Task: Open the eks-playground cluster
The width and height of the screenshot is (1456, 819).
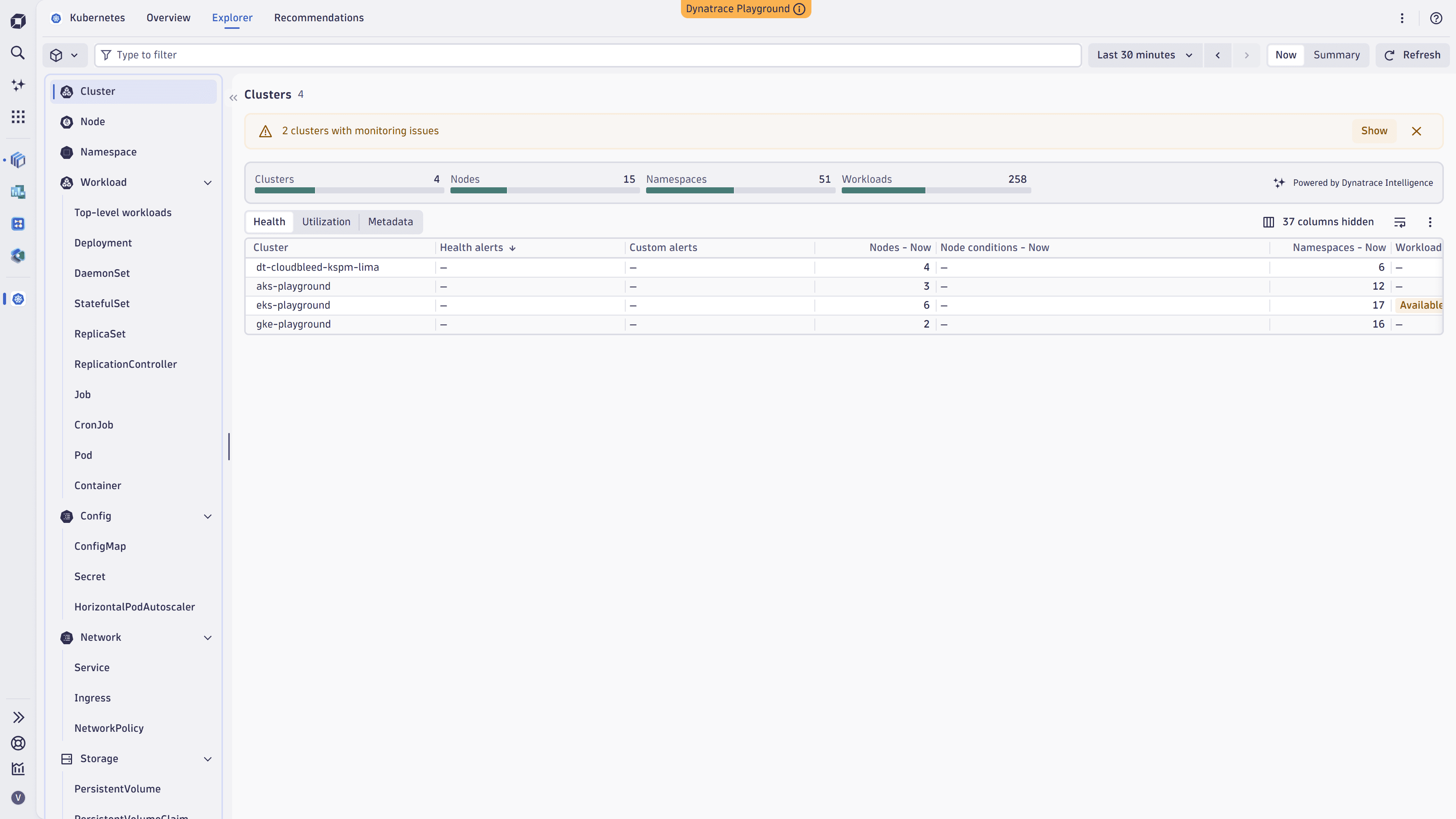Action: tap(293, 305)
